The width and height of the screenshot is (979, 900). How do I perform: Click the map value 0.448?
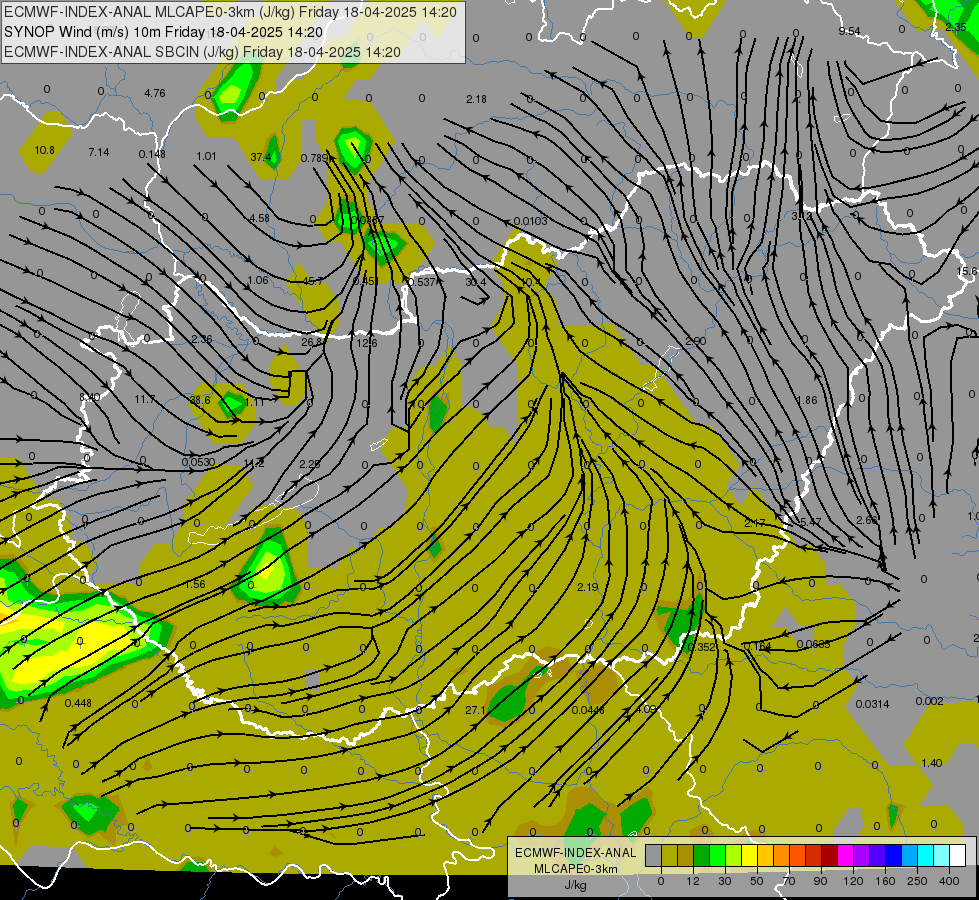click(78, 703)
